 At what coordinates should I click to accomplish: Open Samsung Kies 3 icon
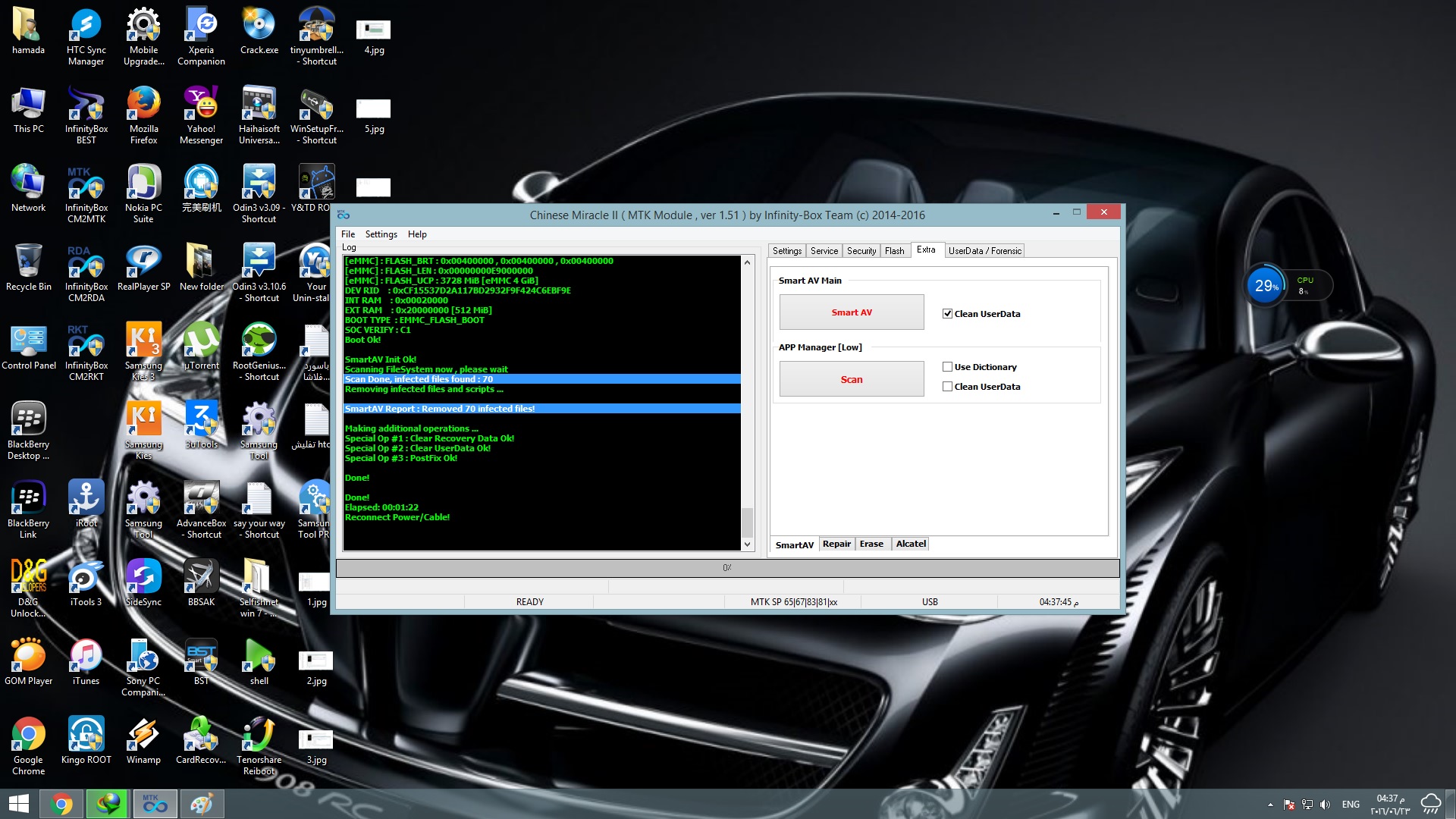[x=143, y=351]
